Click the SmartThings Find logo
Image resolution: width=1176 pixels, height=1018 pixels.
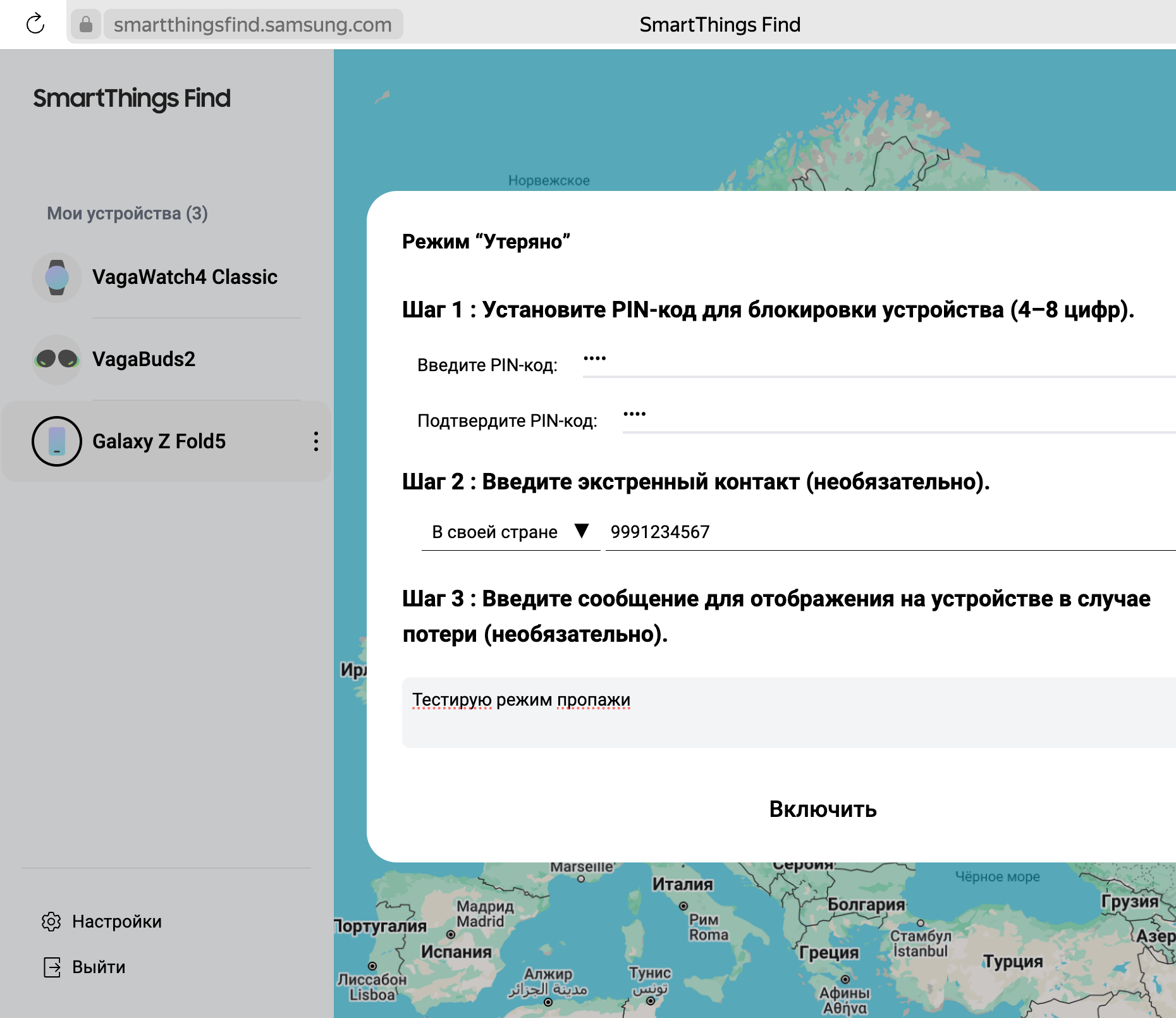[x=132, y=98]
